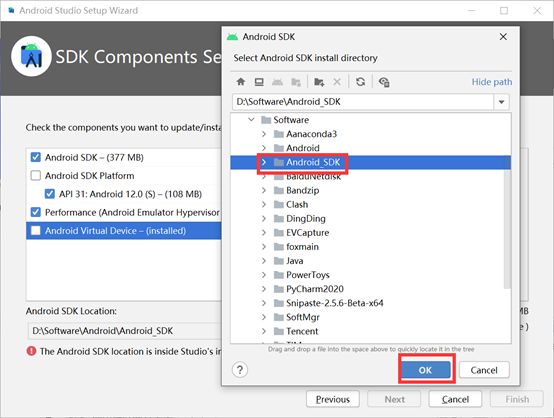Click the SDK location error message
Viewport: 554px width, 418px height.
click(130, 351)
